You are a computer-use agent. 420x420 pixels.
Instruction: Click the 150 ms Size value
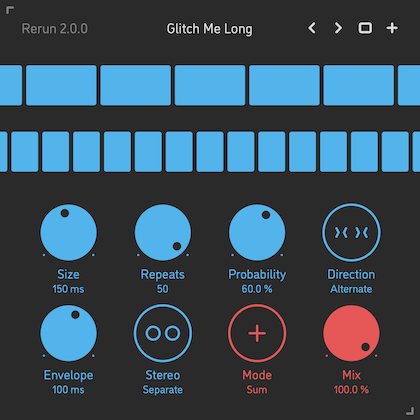click(x=68, y=289)
